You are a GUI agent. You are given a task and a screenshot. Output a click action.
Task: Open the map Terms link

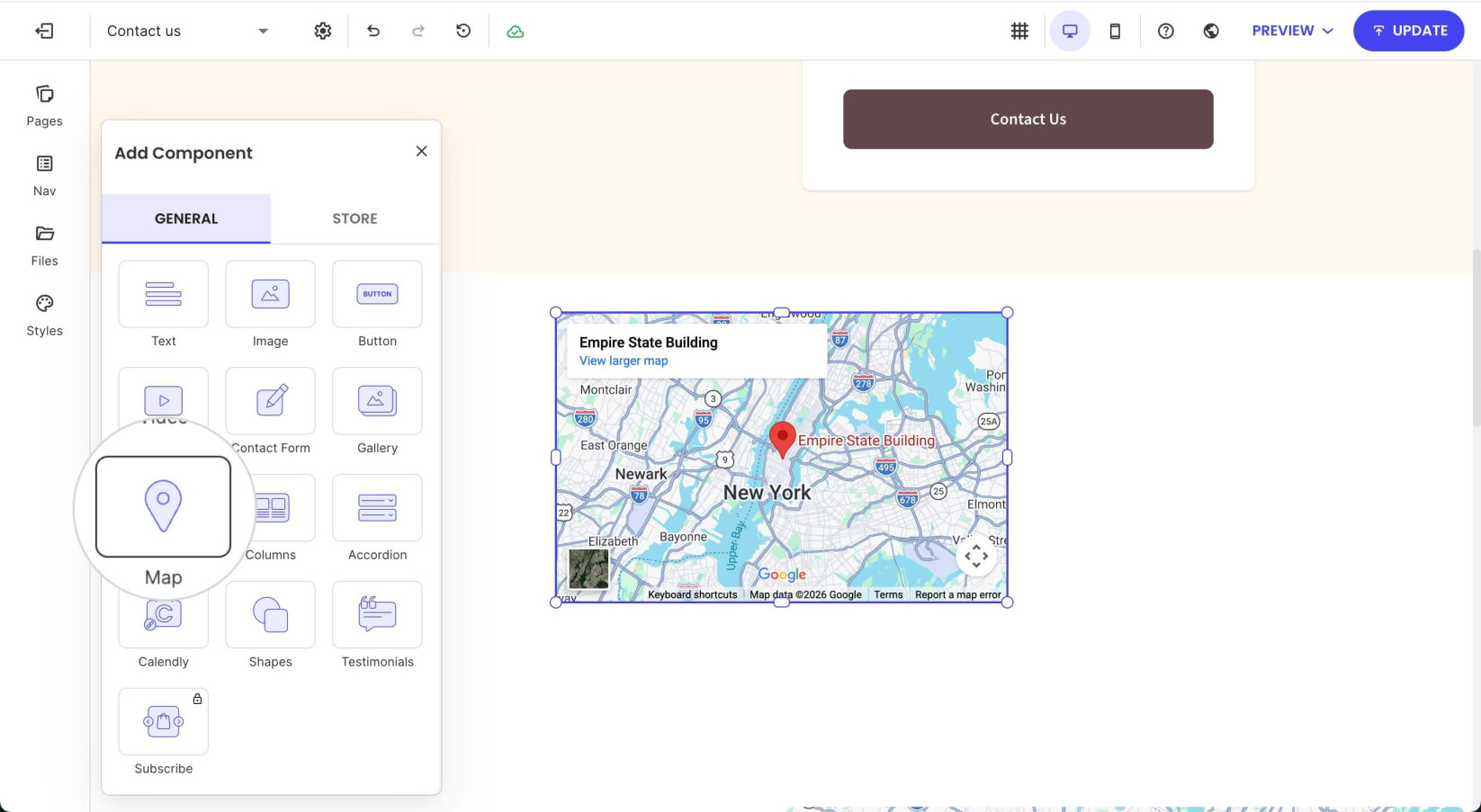coord(888,594)
